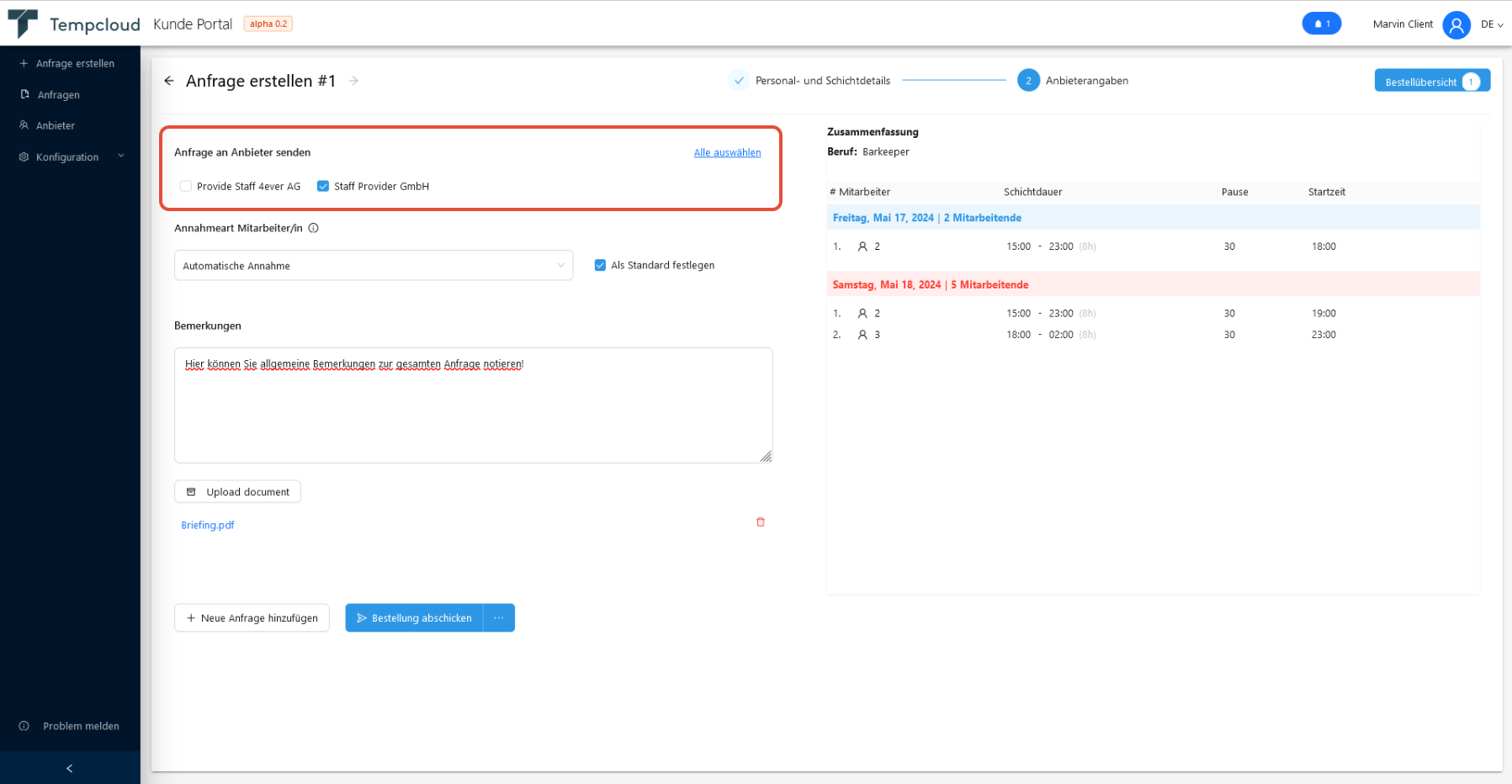Open more options next to Bestellung abschicken
The width and height of the screenshot is (1512, 784).
[499, 618]
